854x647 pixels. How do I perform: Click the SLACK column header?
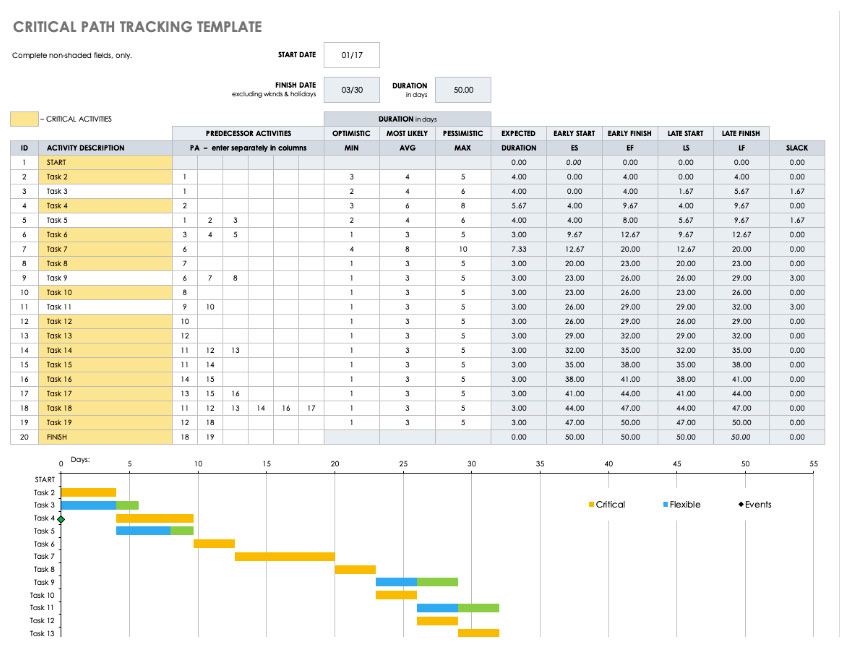pyautogui.click(x=797, y=148)
